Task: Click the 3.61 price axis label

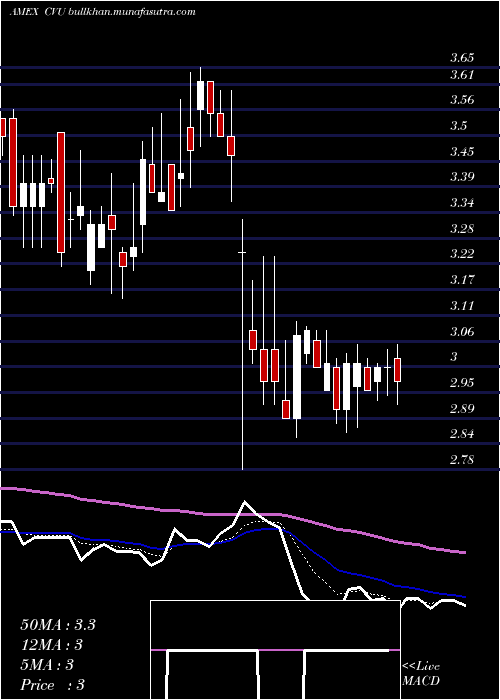Action: (x=462, y=75)
